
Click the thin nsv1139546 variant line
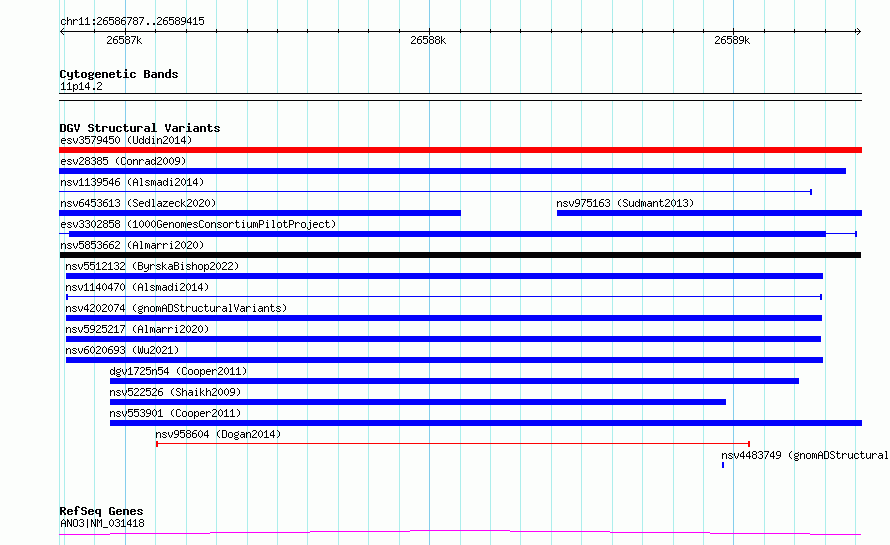coord(435,192)
